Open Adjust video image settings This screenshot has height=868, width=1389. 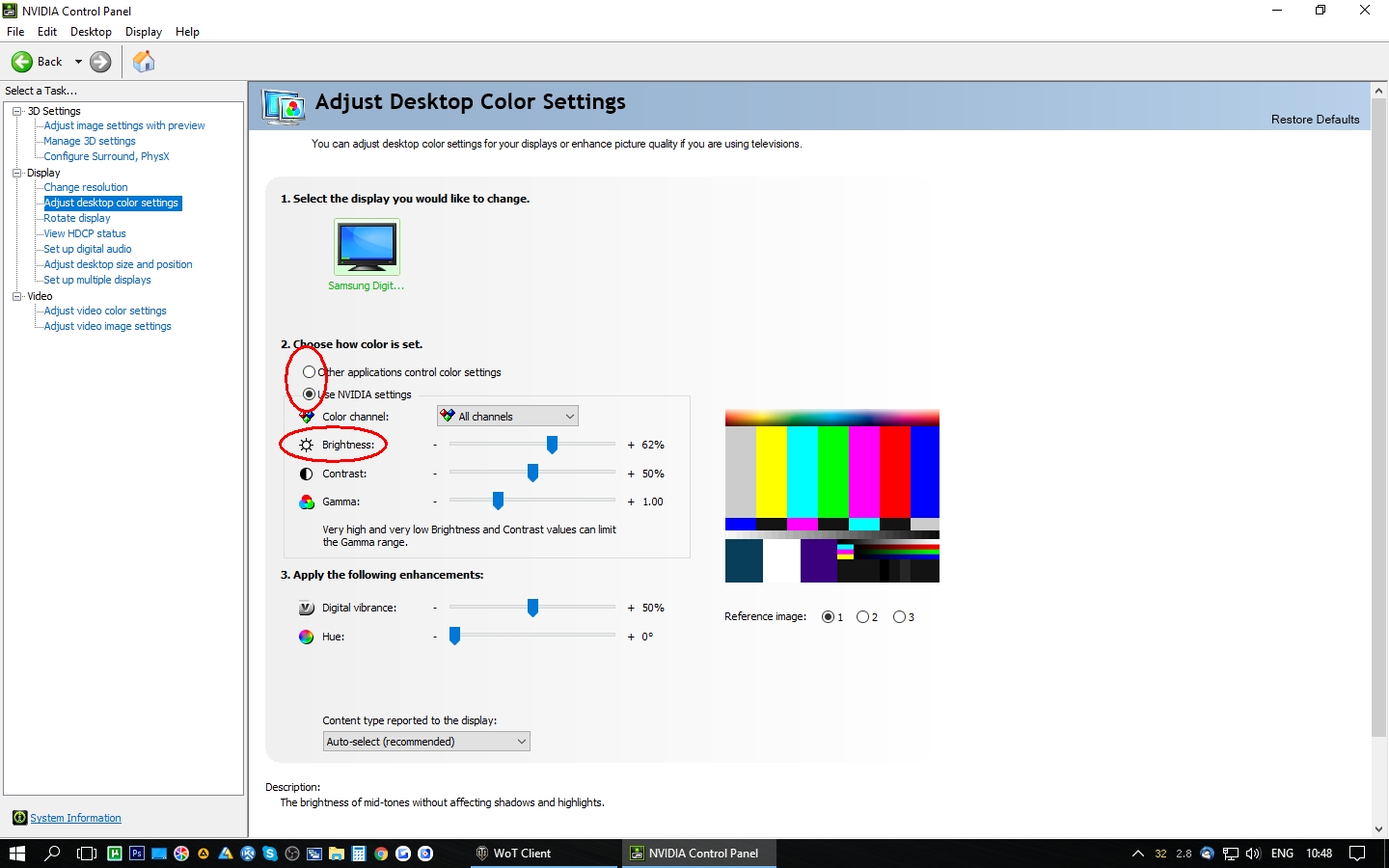(107, 326)
